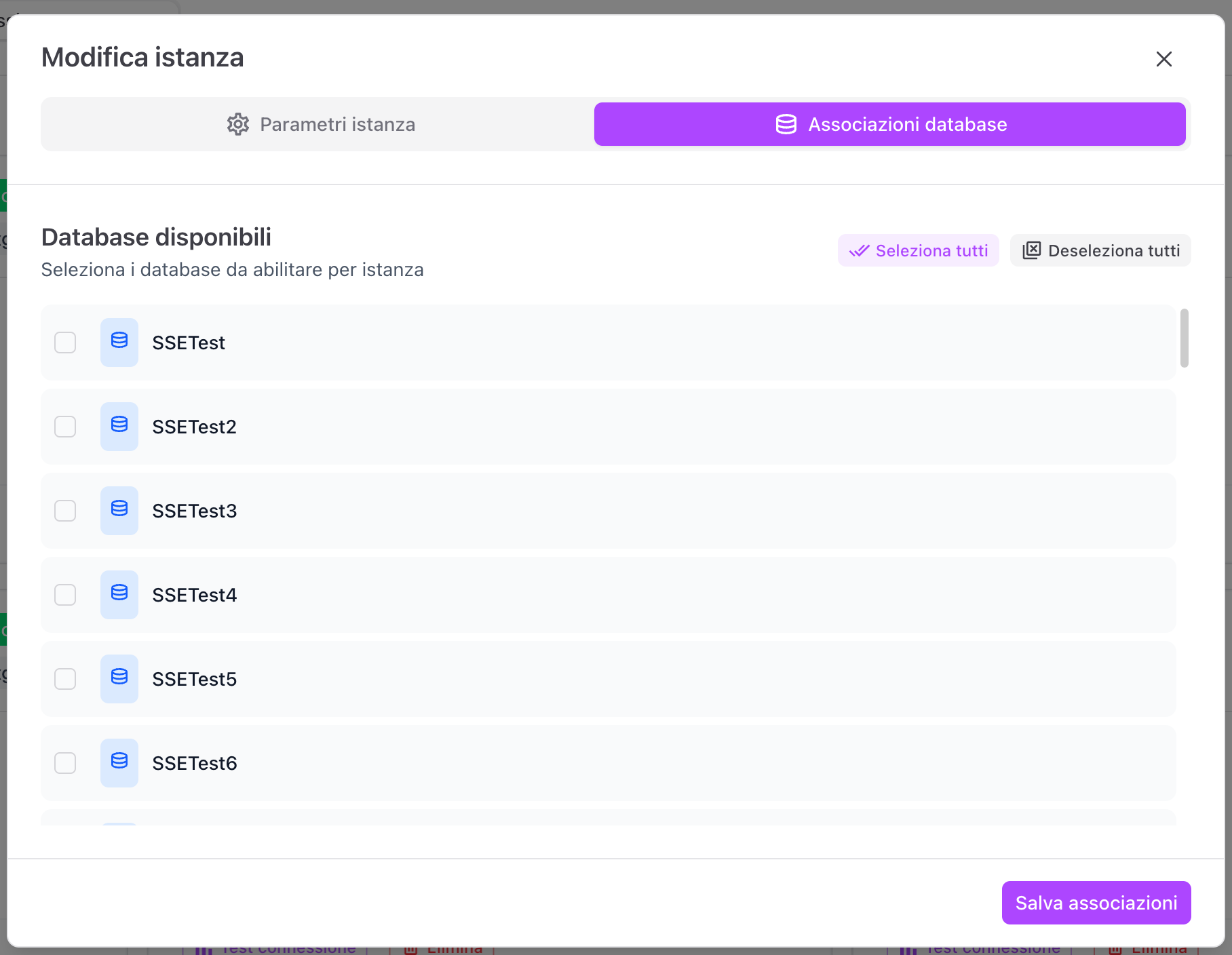The width and height of the screenshot is (1232, 955).
Task: Switch to Parametri istanza tab
Action: pos(320,124)
